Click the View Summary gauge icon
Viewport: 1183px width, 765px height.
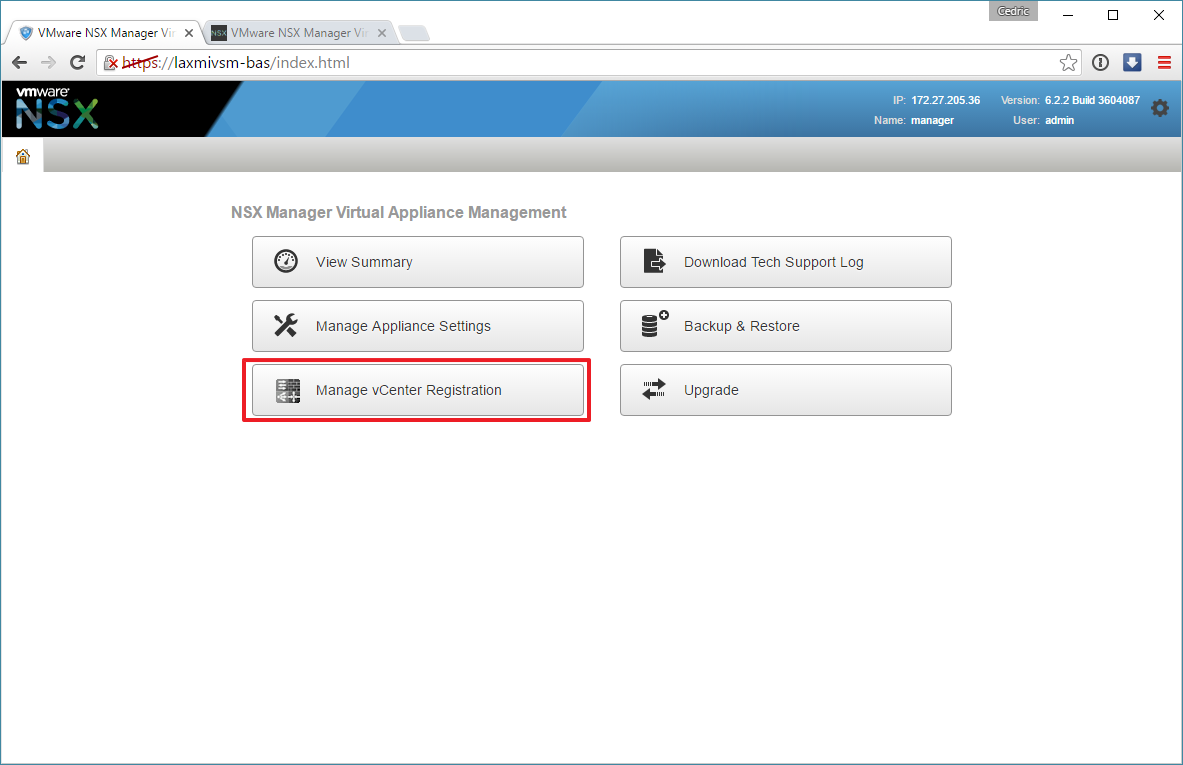click(286, 262)
